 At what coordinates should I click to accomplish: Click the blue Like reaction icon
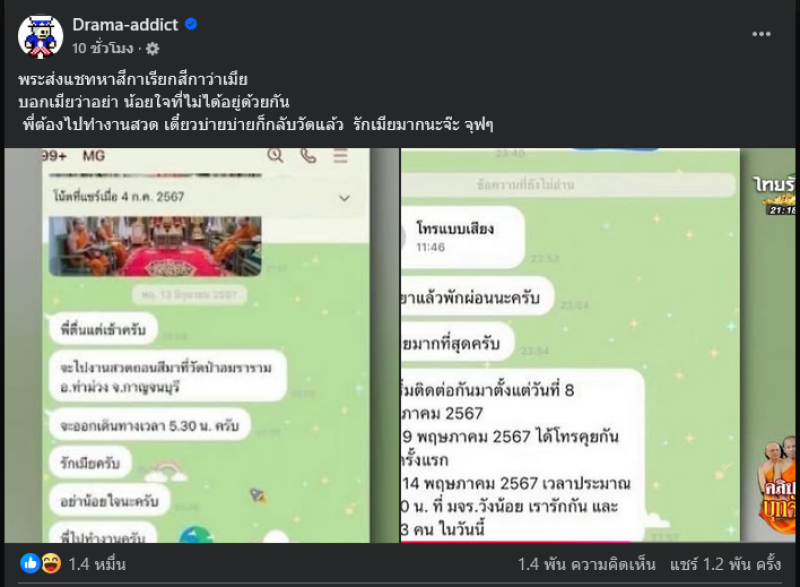tap(30, 564)
